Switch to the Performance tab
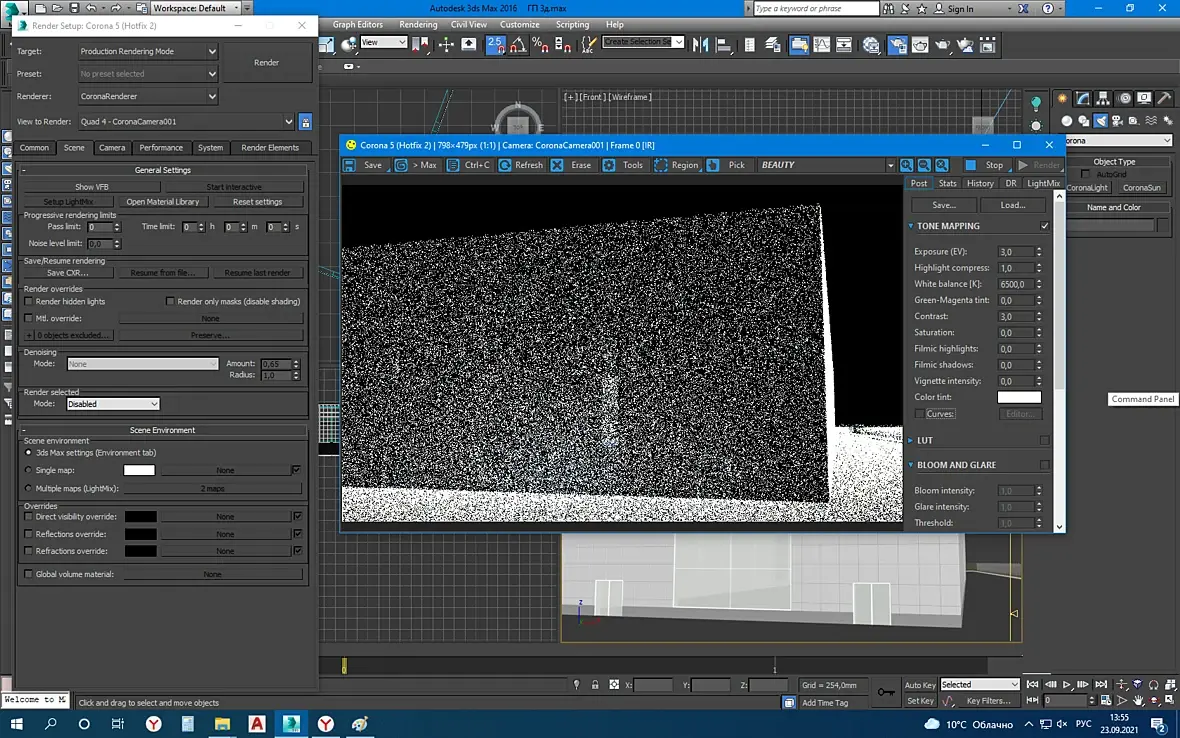1180x738 pixels. 161,147
